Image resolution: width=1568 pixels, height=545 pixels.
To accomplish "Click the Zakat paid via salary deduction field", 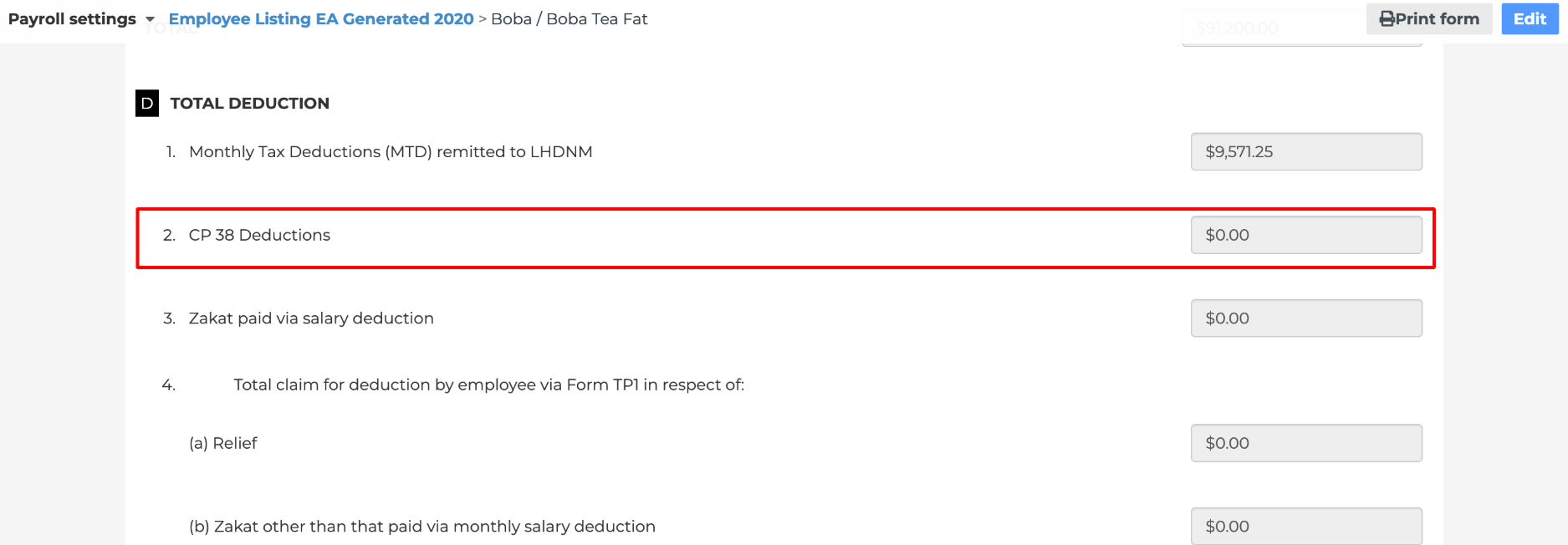I will [x=1306, y=318].
